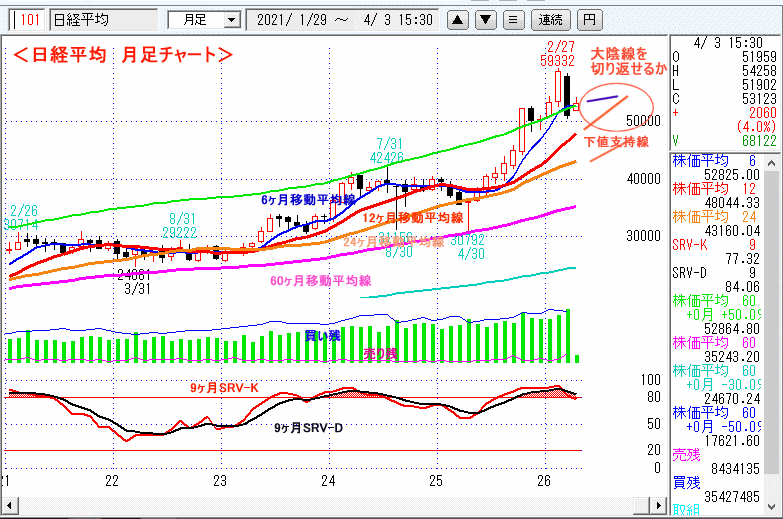The width and height of the screenshot is (783, 519).
Task: Click the 9ヶ月SRV-D label
Action: tap(309, 428)
